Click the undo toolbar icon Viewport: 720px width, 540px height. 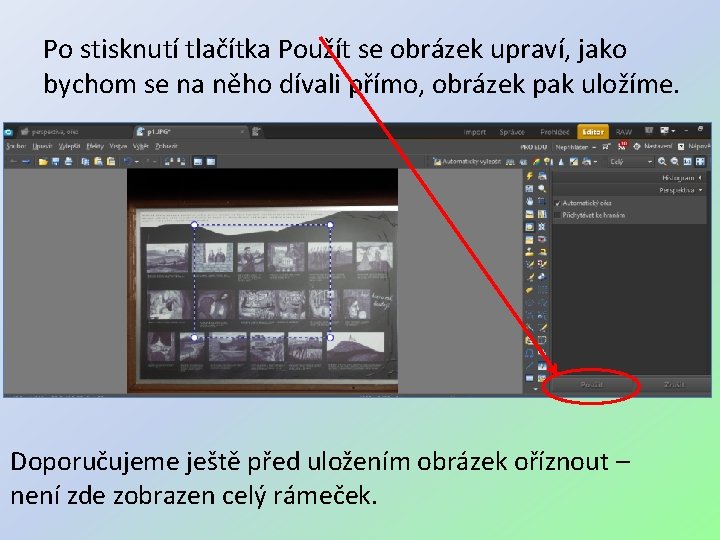click(x=128, y=162)
